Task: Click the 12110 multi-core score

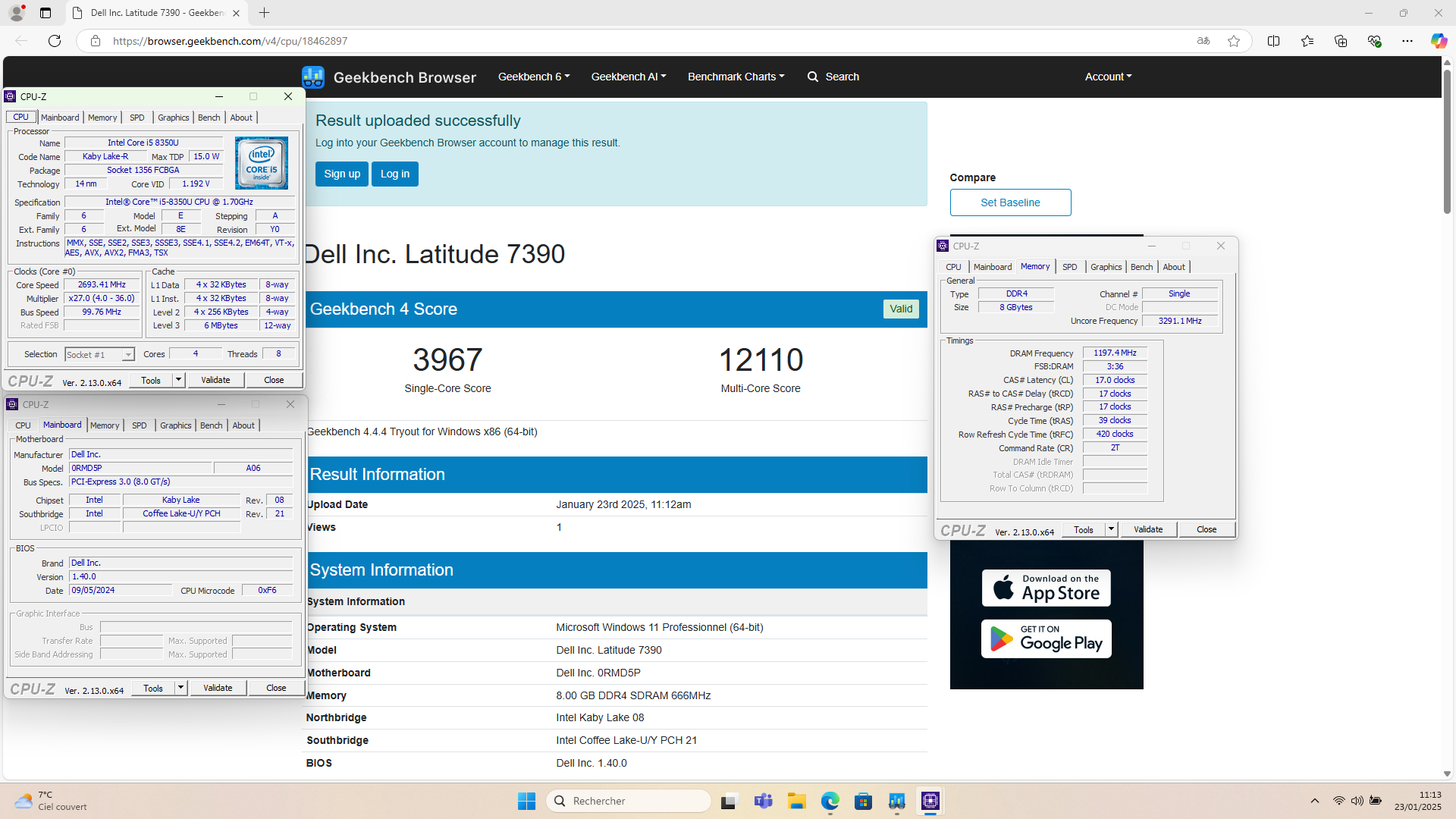Action: pyautogui.click(x=761, y=359)
